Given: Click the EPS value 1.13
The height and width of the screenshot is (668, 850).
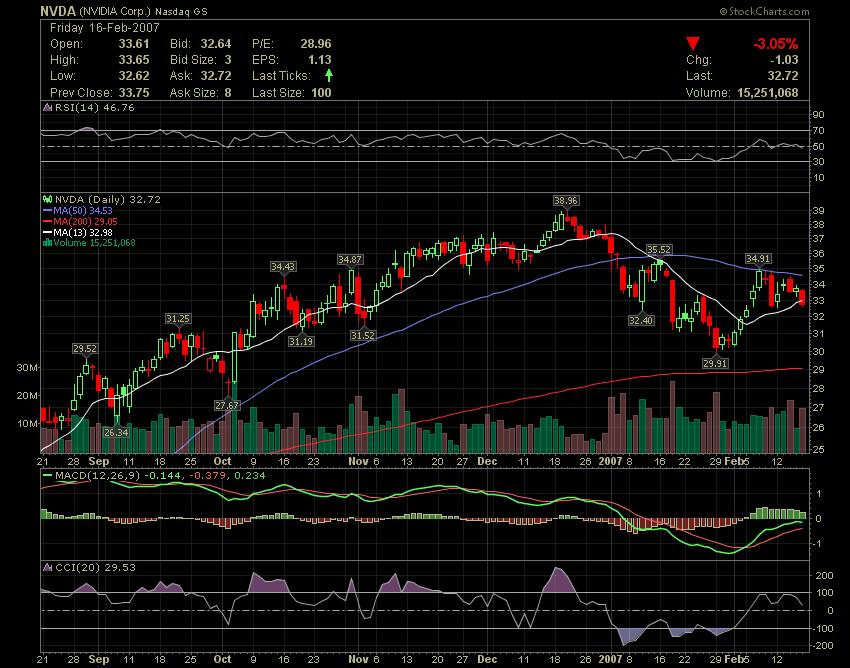Looking at the screenshot, I should click(x=320, y=60).
